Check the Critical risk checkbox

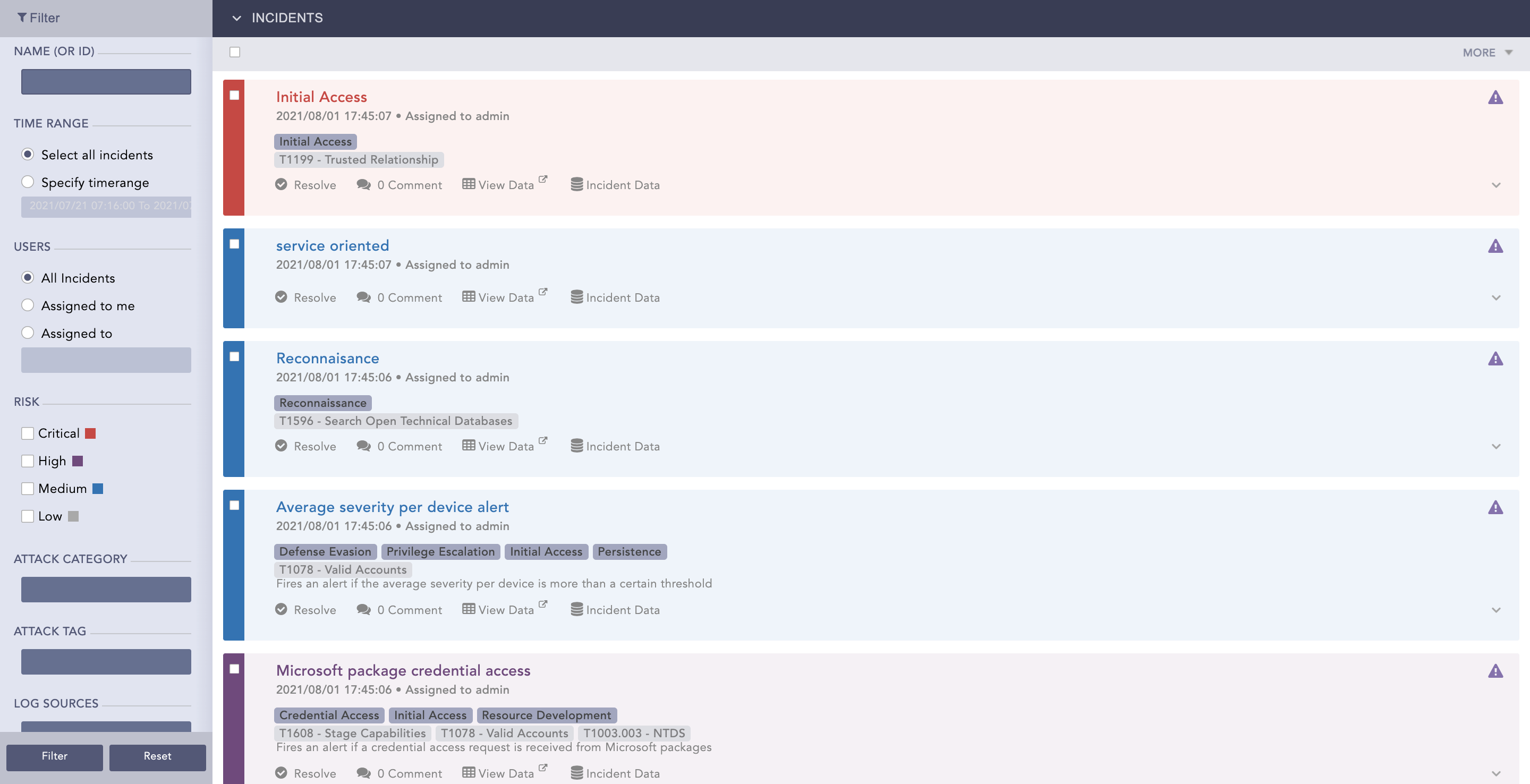click(x=27, y=433)
